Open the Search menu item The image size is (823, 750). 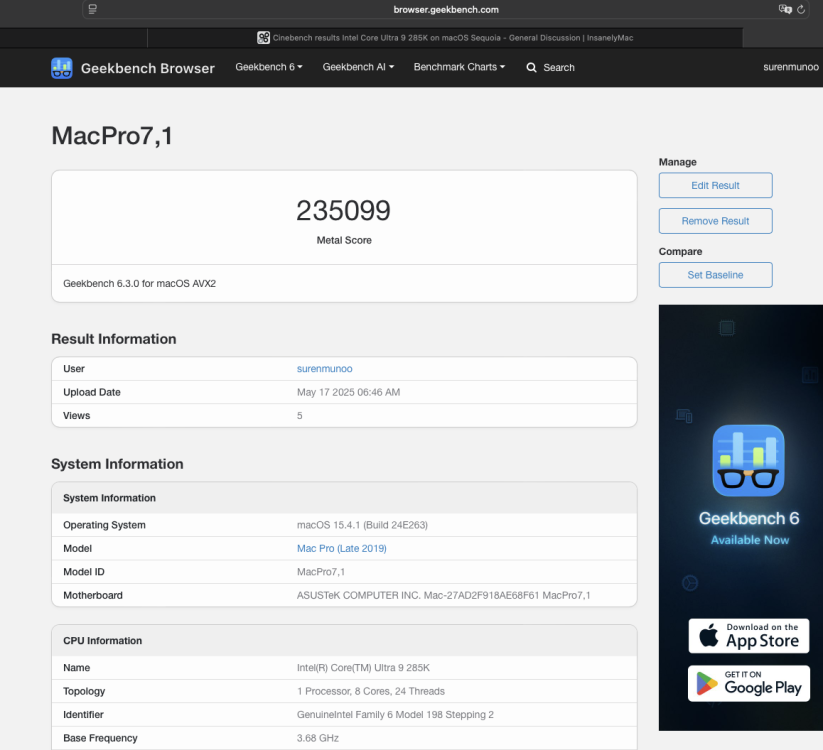pyautogui.click(x=551, y=68)
